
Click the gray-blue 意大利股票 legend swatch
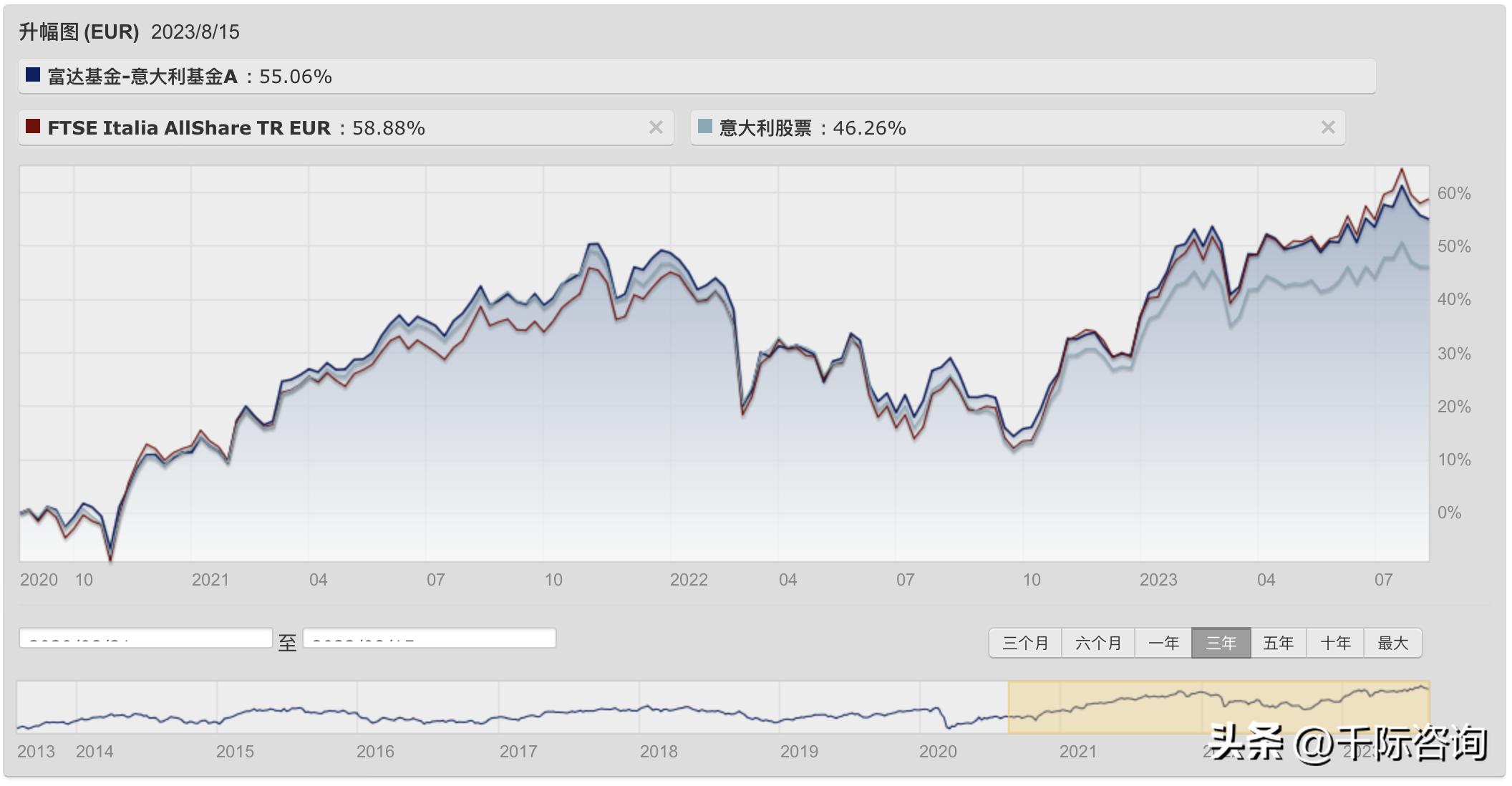coord(704,127)
